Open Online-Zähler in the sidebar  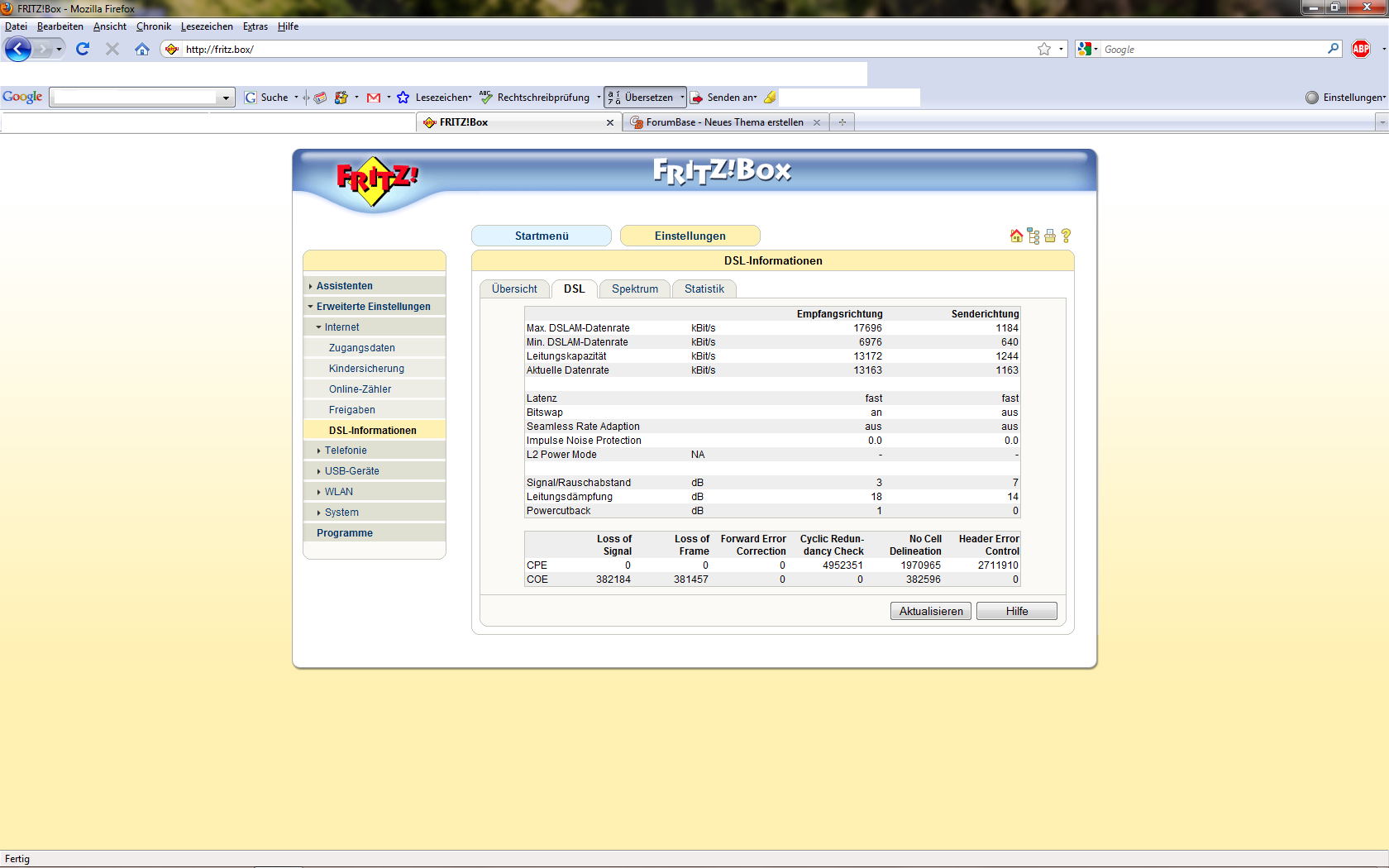[360, 389]
